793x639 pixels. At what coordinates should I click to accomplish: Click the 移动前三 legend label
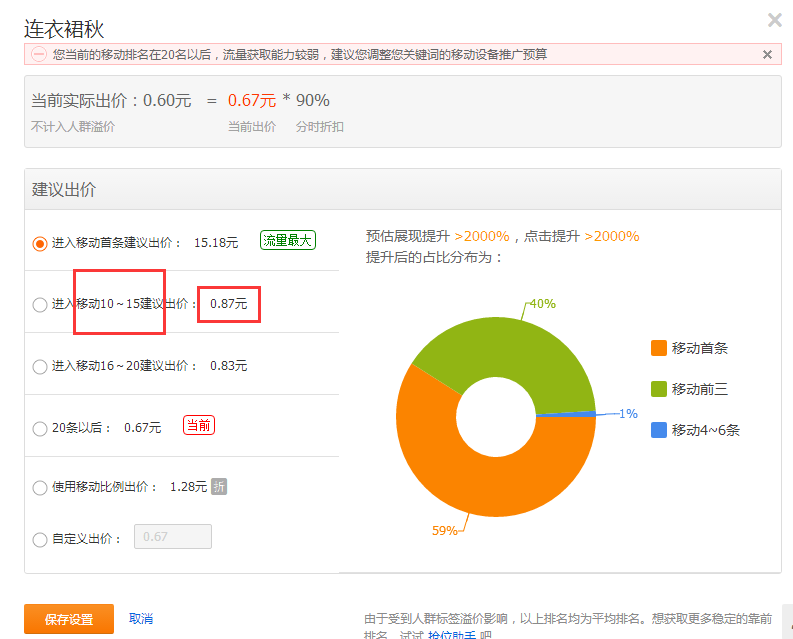[x=699, y=389]
